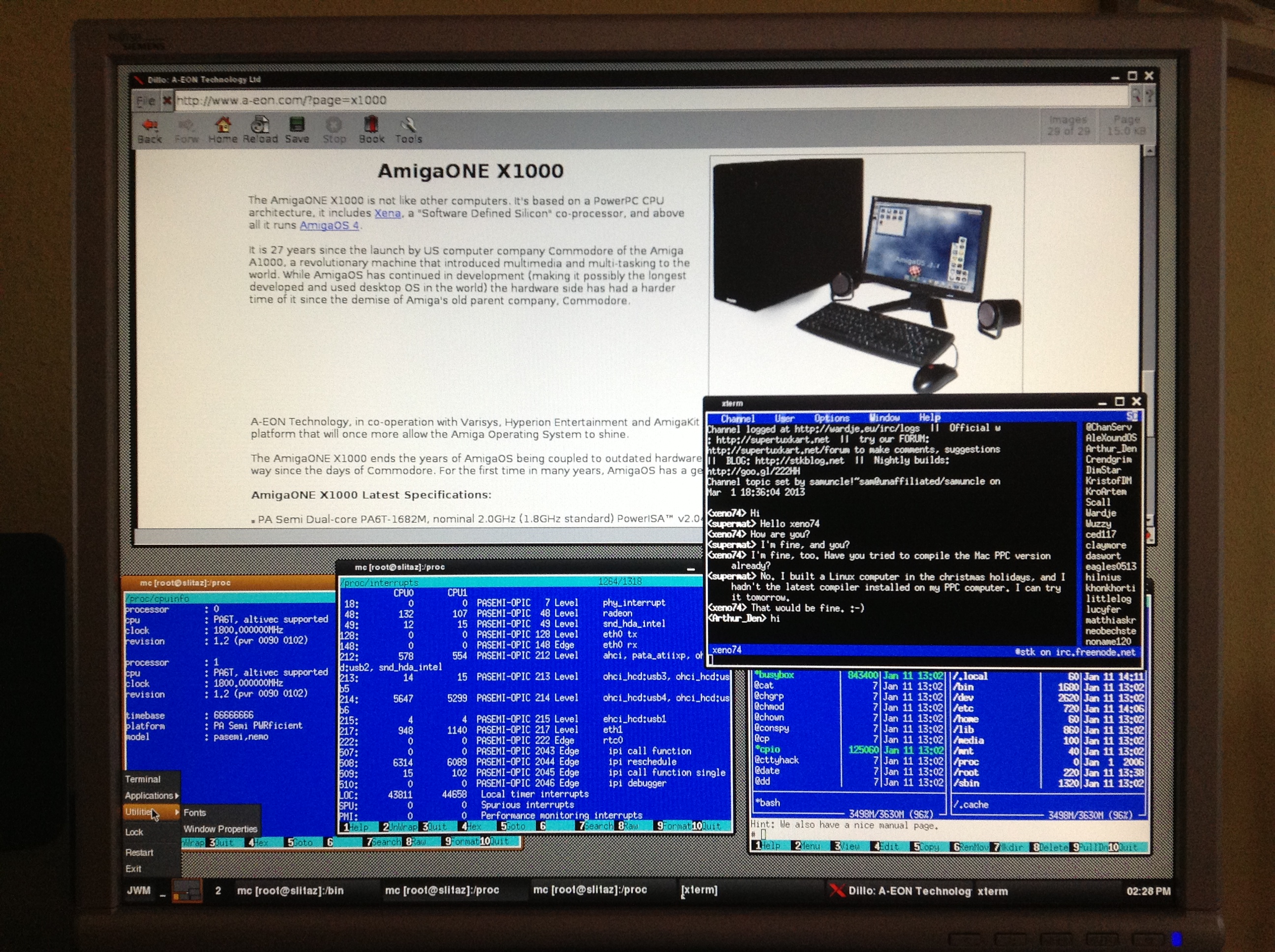Click the red X clear-URL icon
Viewport: 1275px width, 952px height.
tap(167, 101)
